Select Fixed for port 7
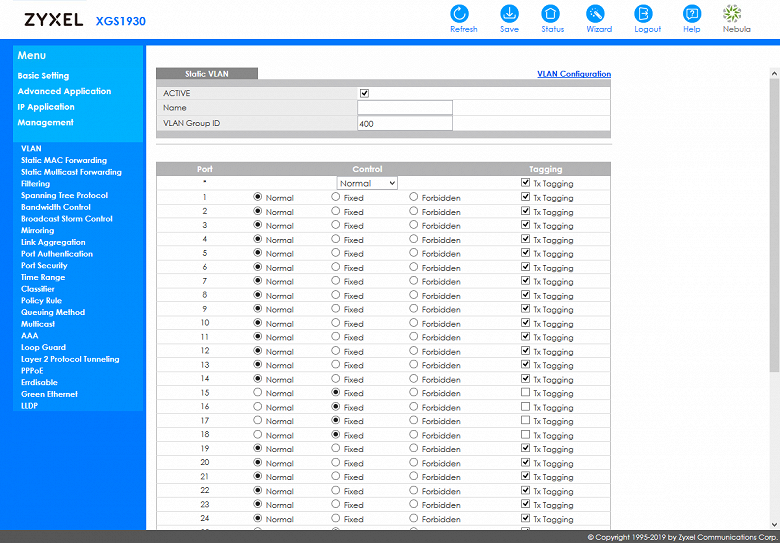780x543 pixels. pos(336,281)
